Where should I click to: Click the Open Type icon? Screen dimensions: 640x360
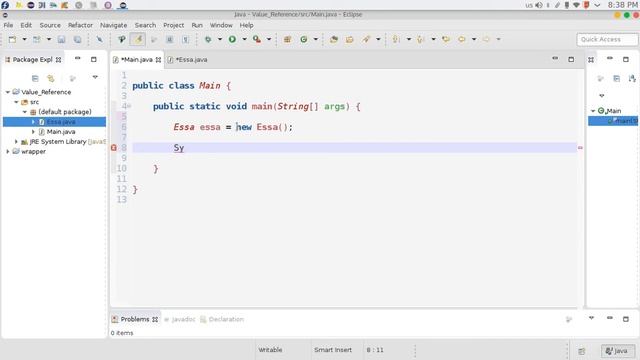pyautogui.click(x=334, y=39)
